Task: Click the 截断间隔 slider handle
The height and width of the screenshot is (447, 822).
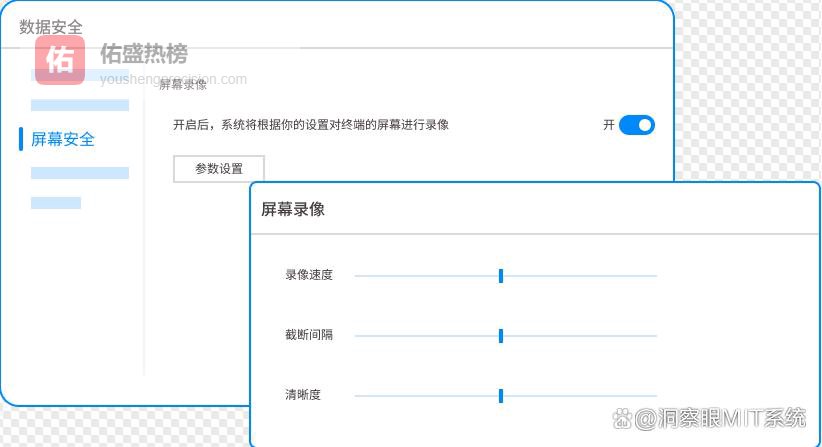Action: 500,336
